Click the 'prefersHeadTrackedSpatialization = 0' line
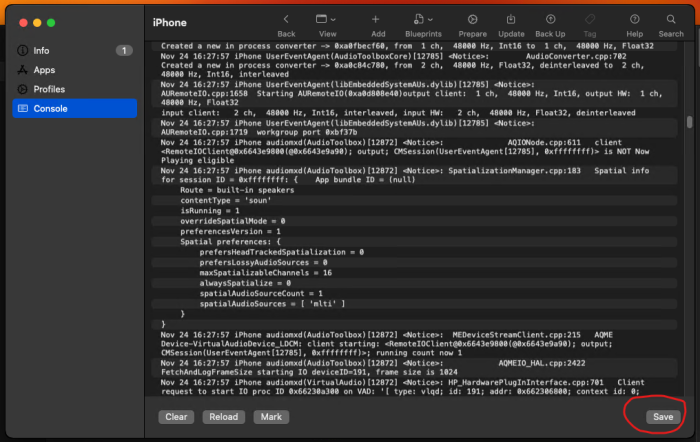The width and height of the screenshot is (700, 442). (x=282, y=252)
